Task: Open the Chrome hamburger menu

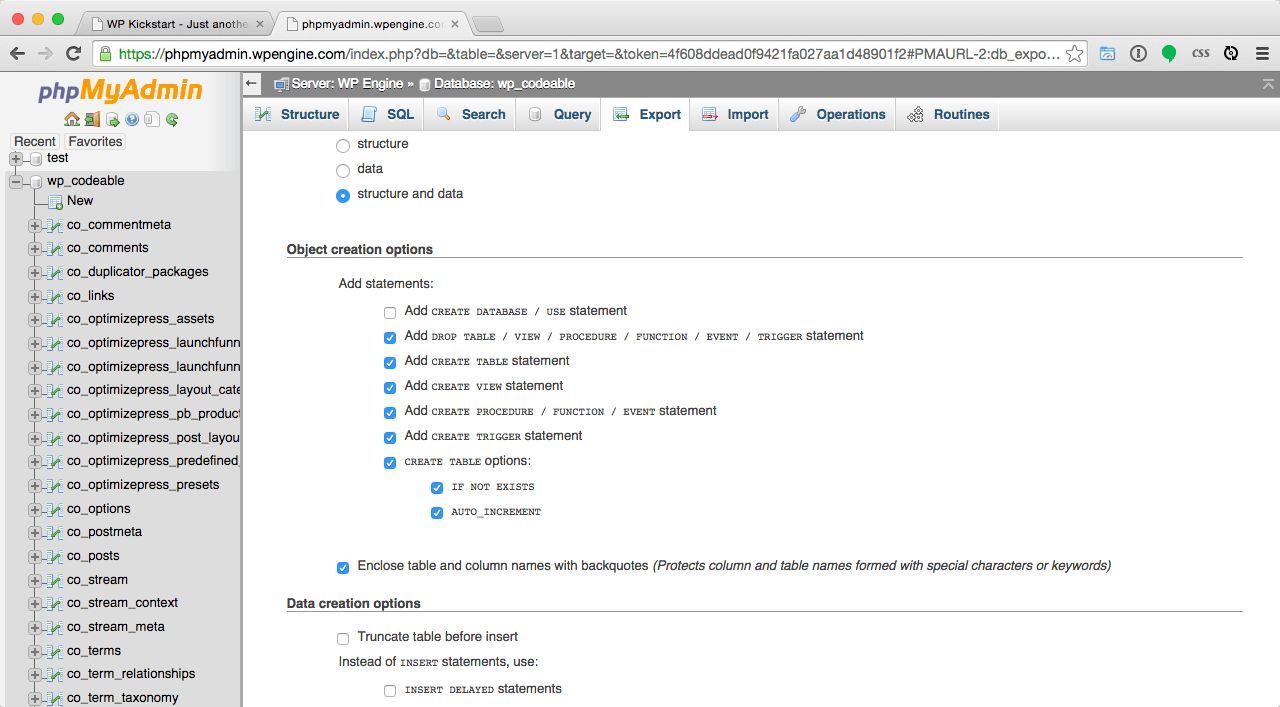Action: (x=1262, y=54)
